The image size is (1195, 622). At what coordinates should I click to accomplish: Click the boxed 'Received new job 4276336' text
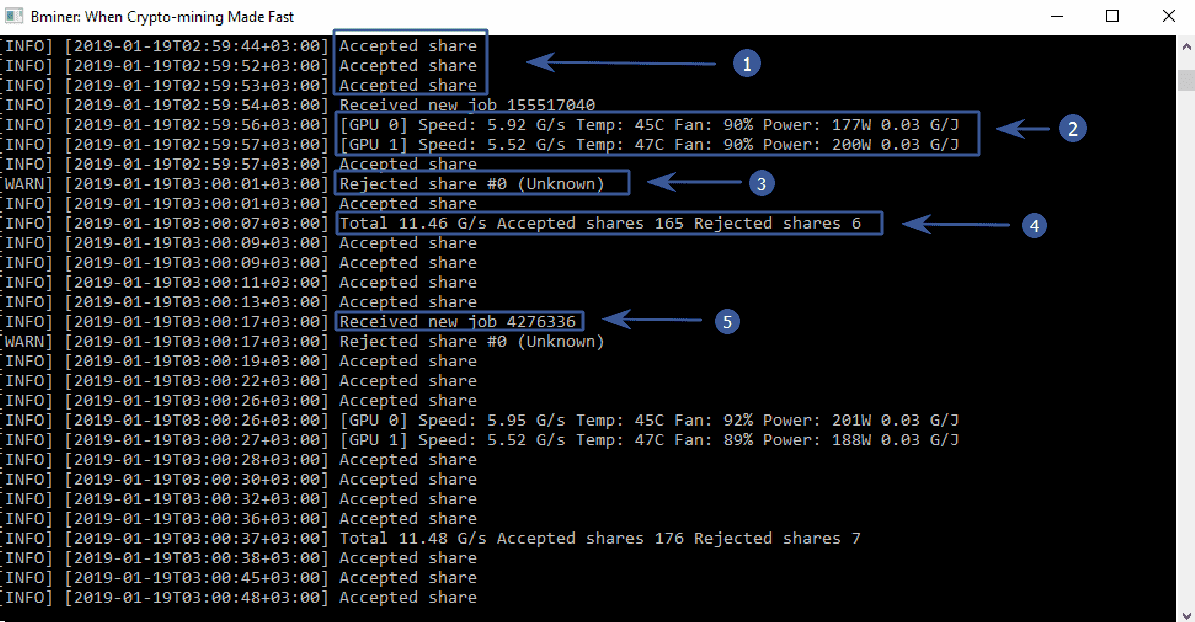coord(461,321)
